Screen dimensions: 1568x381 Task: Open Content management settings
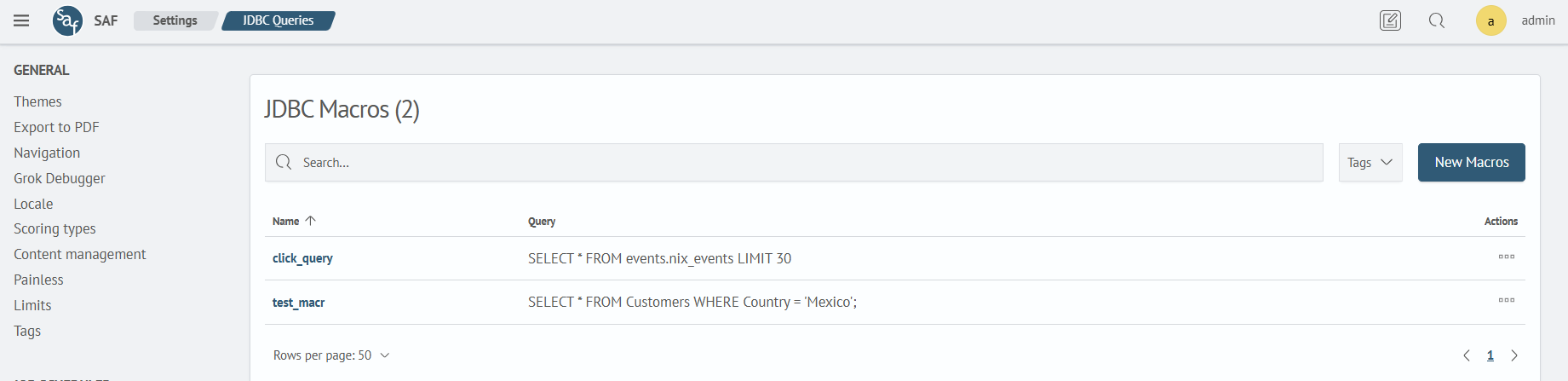click(x=80, y=254)
